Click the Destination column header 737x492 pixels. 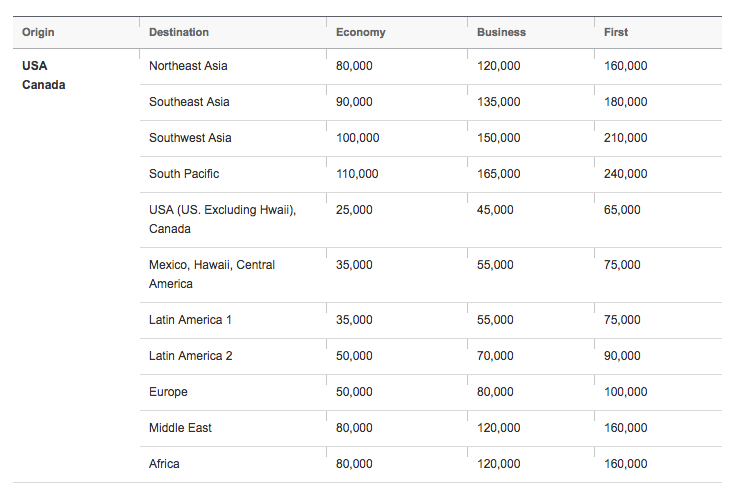[179, 32]
